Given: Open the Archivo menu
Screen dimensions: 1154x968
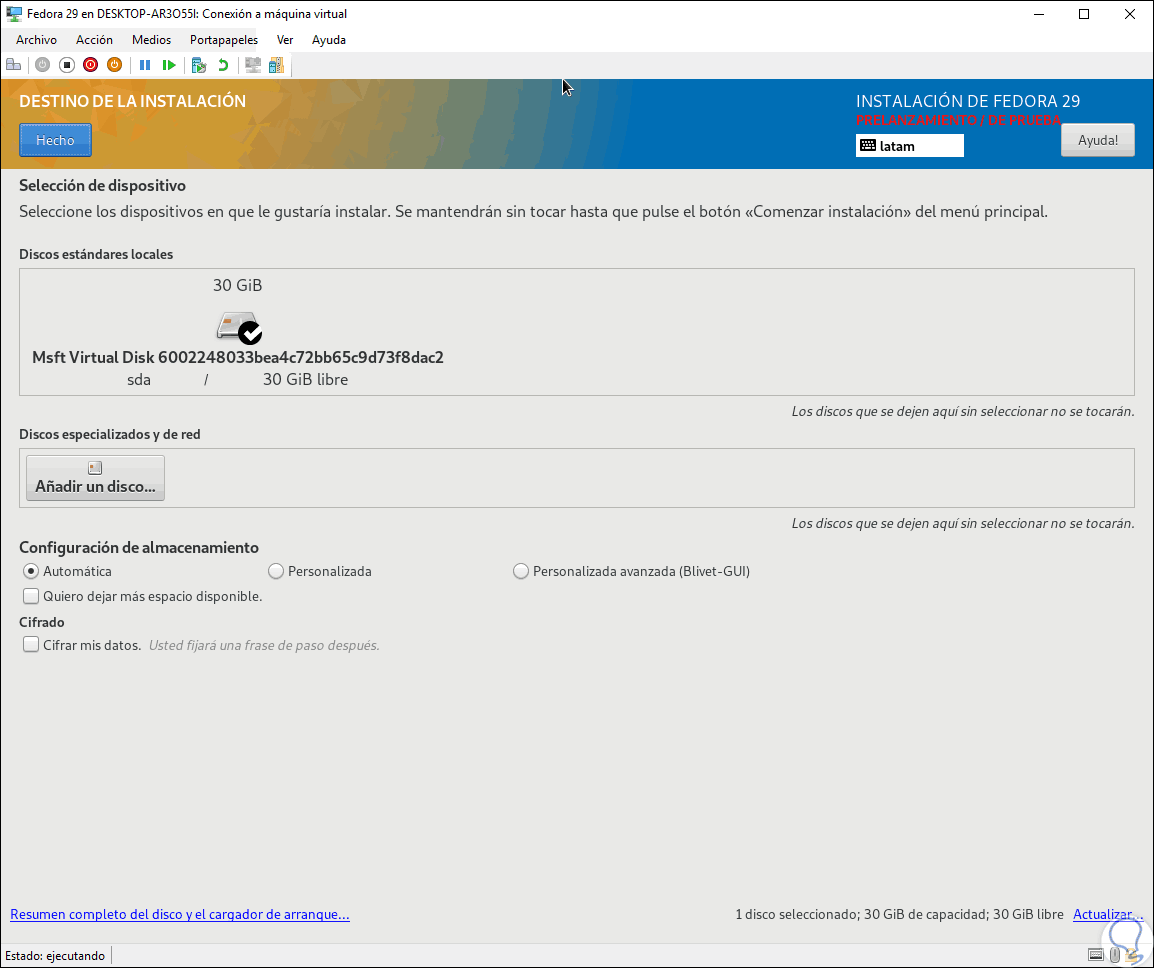Looking at the screenshot, I should pyautogui.click(x=36, y=40).
